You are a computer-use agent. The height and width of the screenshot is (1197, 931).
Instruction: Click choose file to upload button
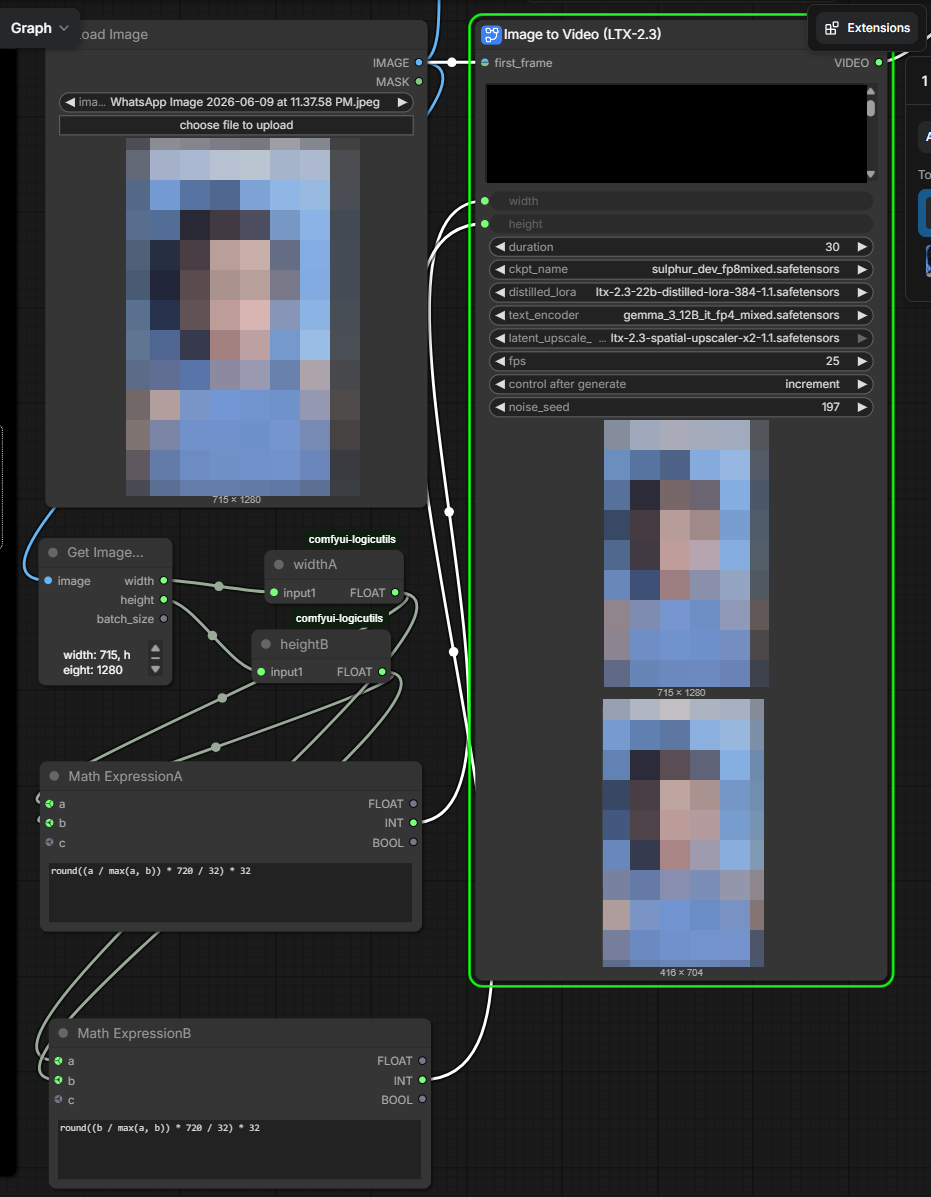236,125
